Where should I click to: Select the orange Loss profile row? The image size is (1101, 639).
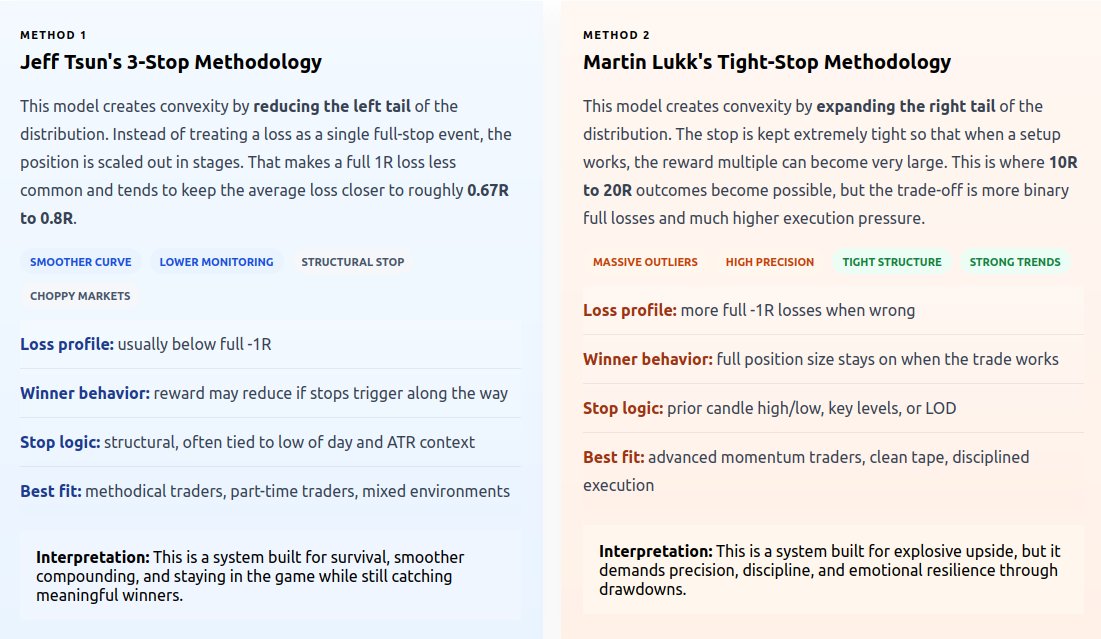coord(833,310)
